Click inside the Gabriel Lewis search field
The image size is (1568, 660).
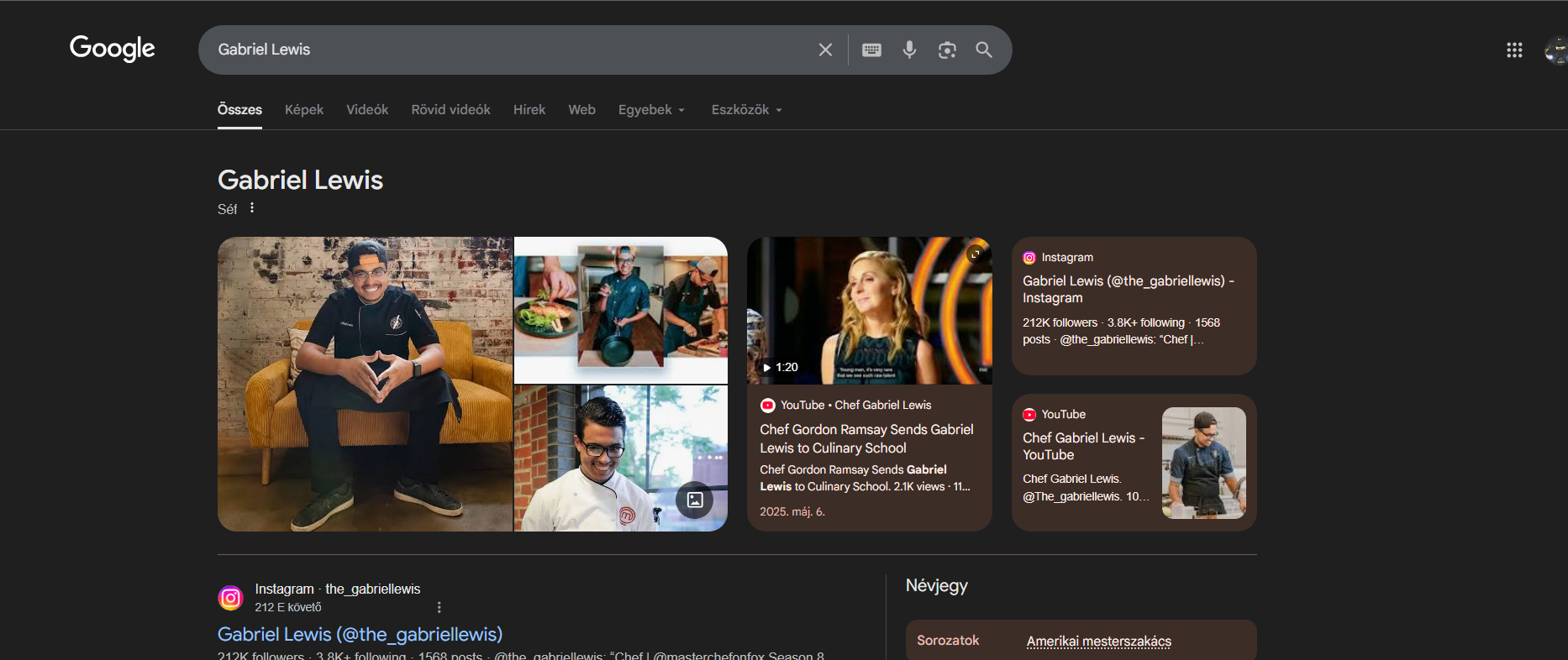pos(504,50)
